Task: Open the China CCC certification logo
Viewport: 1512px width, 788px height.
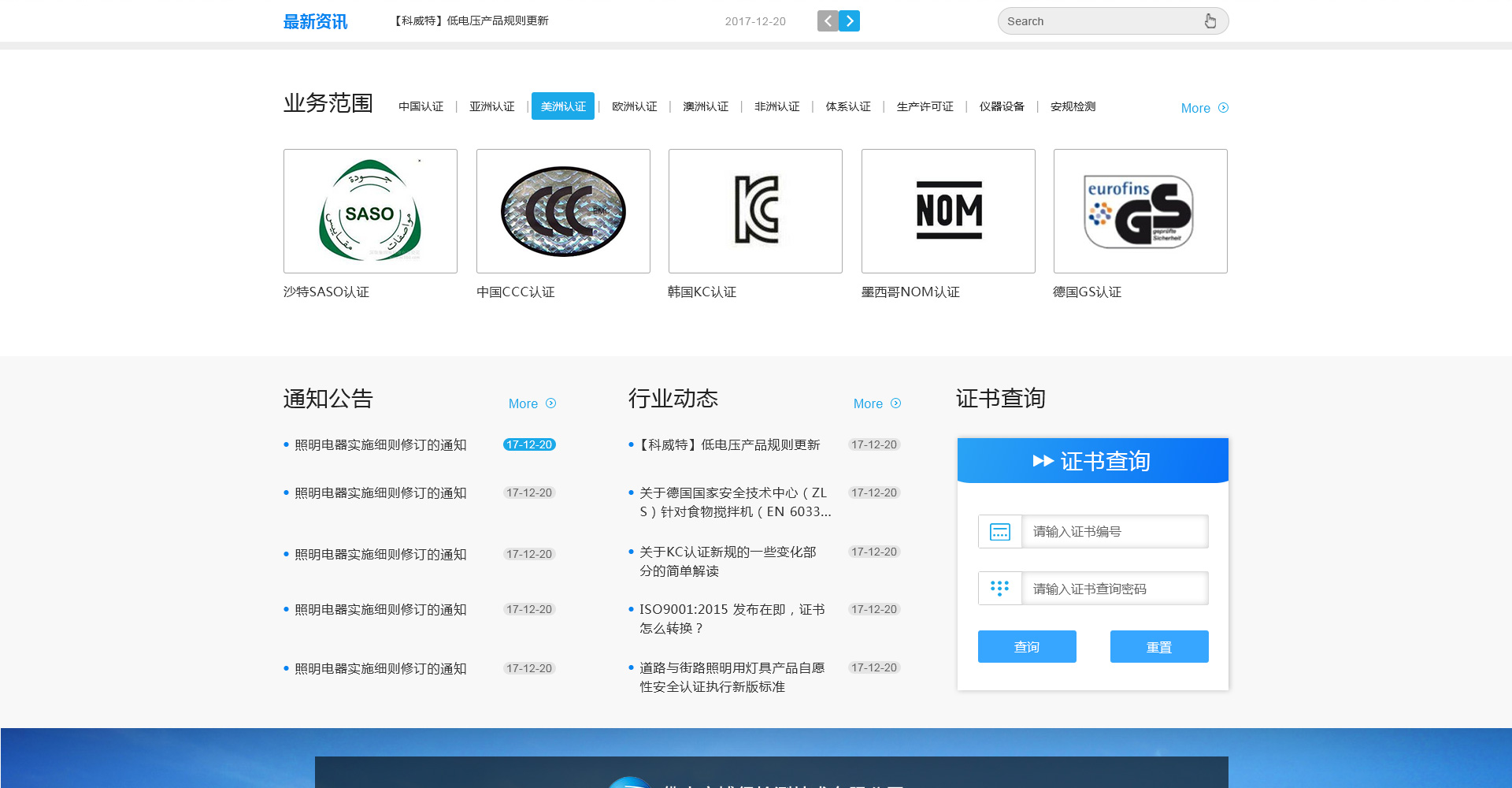Action: coord(563,211)
